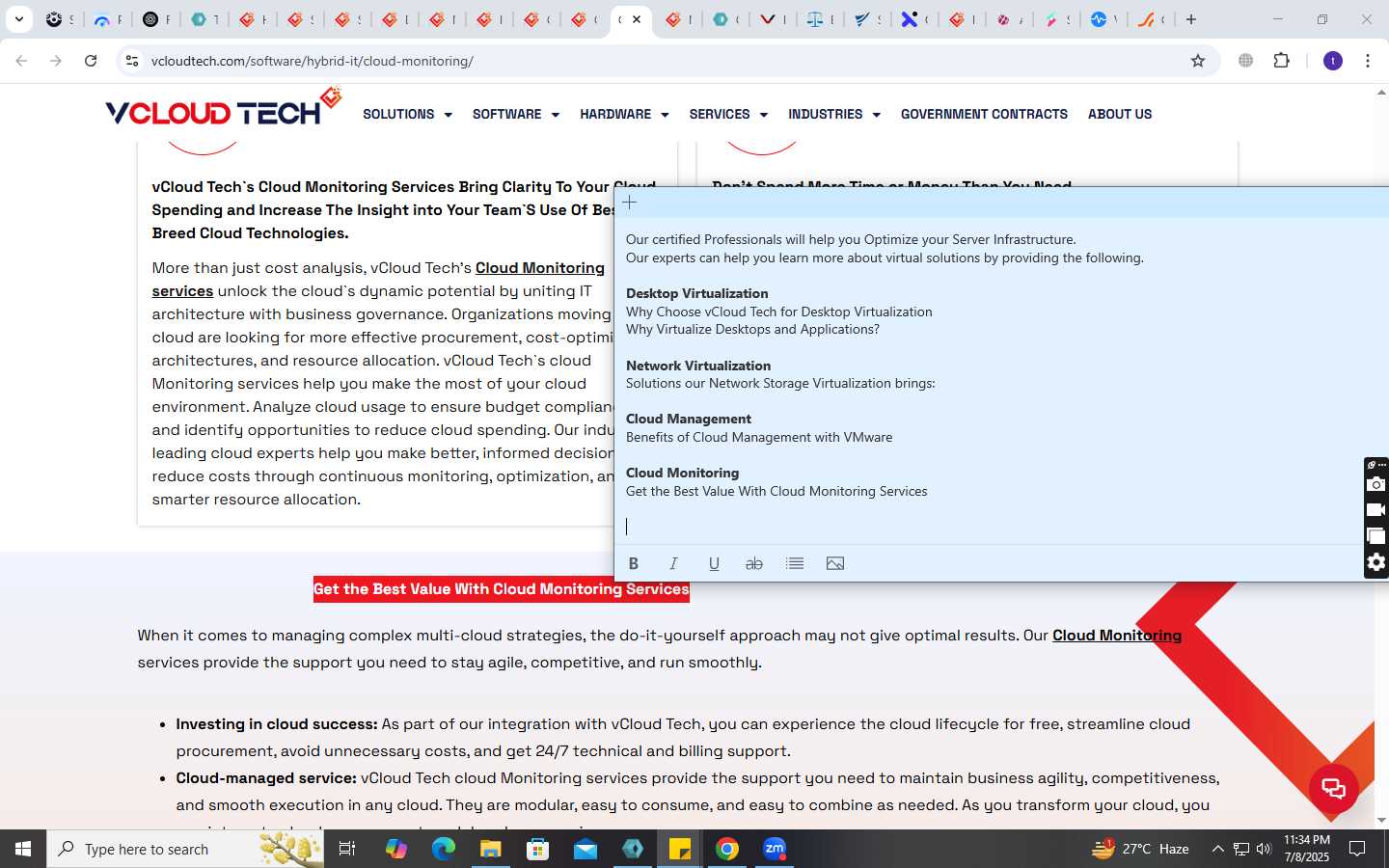This screenshot has height=868, width=1389.
Task: Click the 'Investing in cloud success:' bullet
Action: point(277,724)
